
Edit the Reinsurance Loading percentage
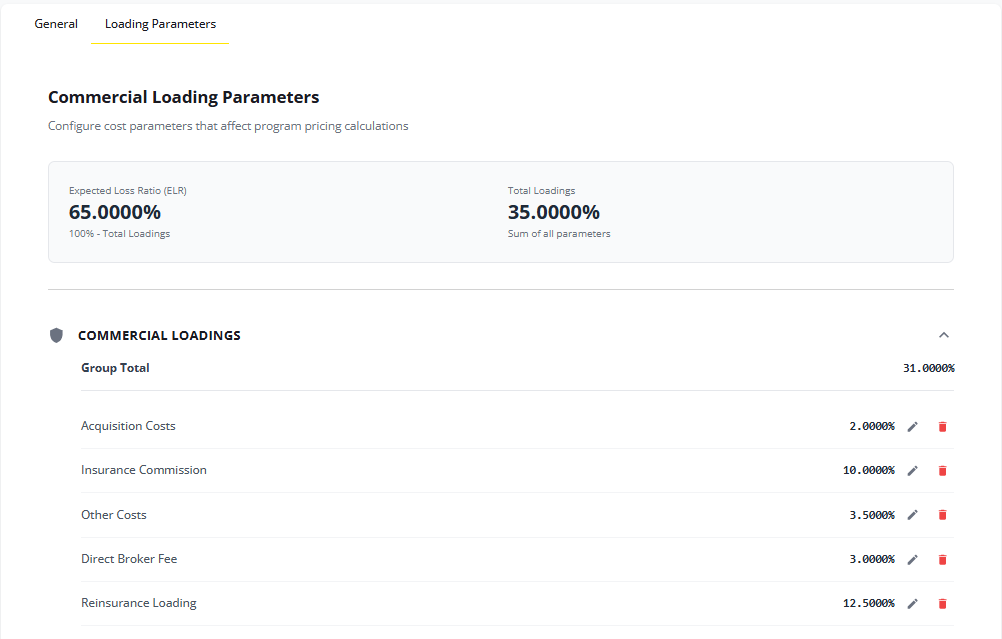tap(912, 604)
